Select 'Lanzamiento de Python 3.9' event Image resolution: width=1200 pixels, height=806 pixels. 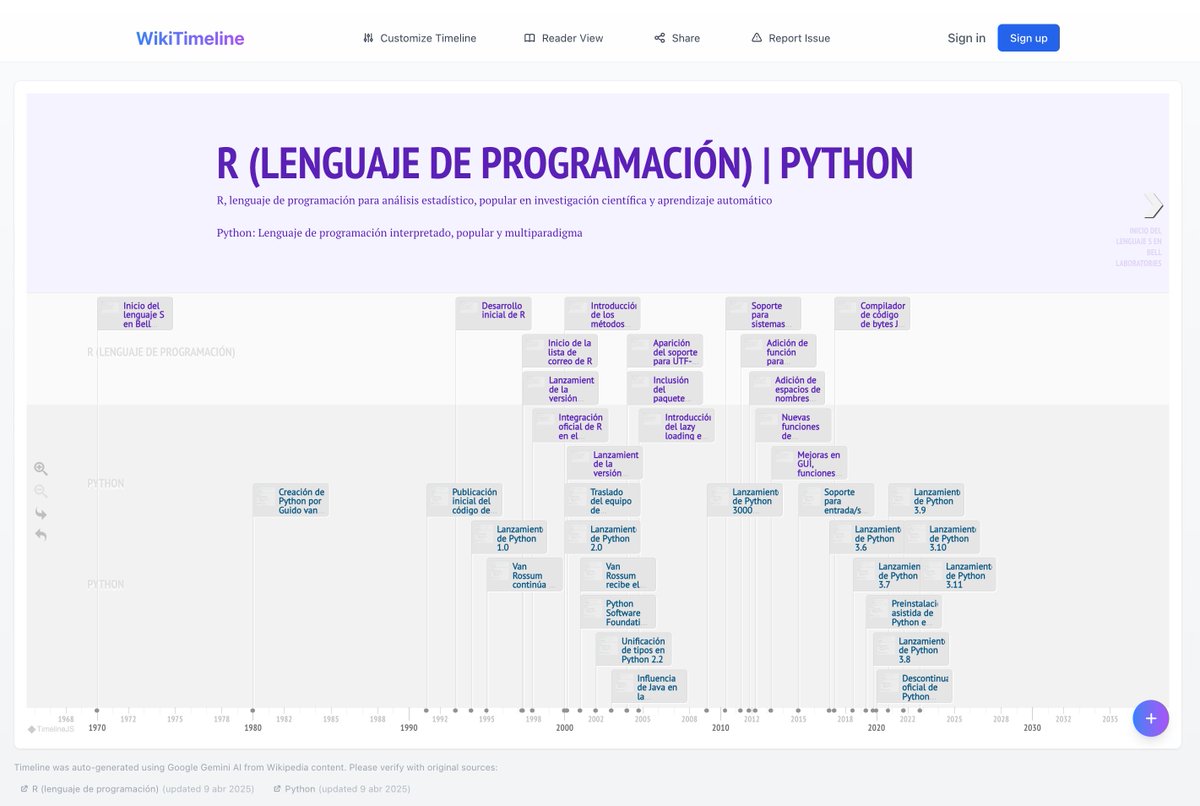click(x=926, y=500)
